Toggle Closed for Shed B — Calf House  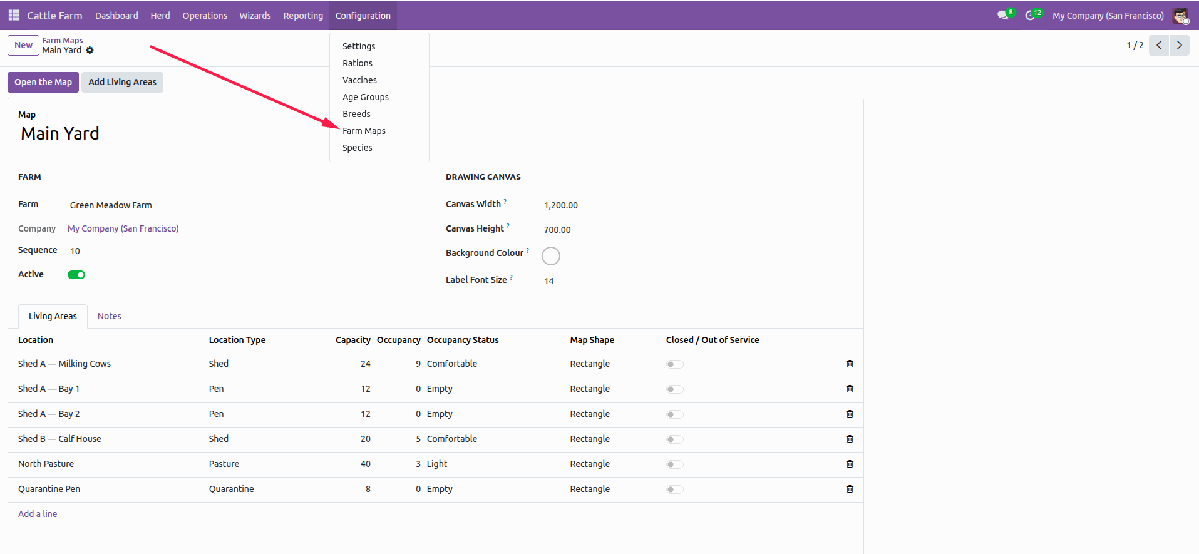[675, 439]
